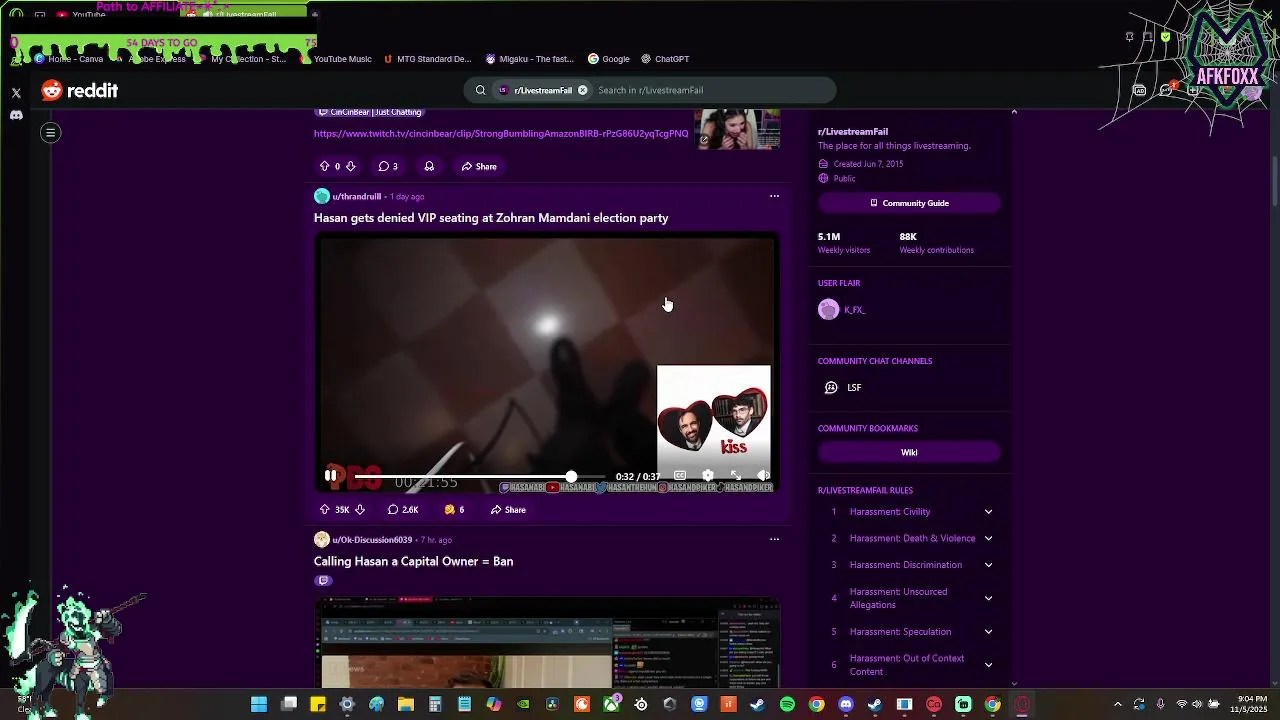1280x720 pixels.
Task: Downvote the Hasan VIP seating post
Action: click(359, 509)
